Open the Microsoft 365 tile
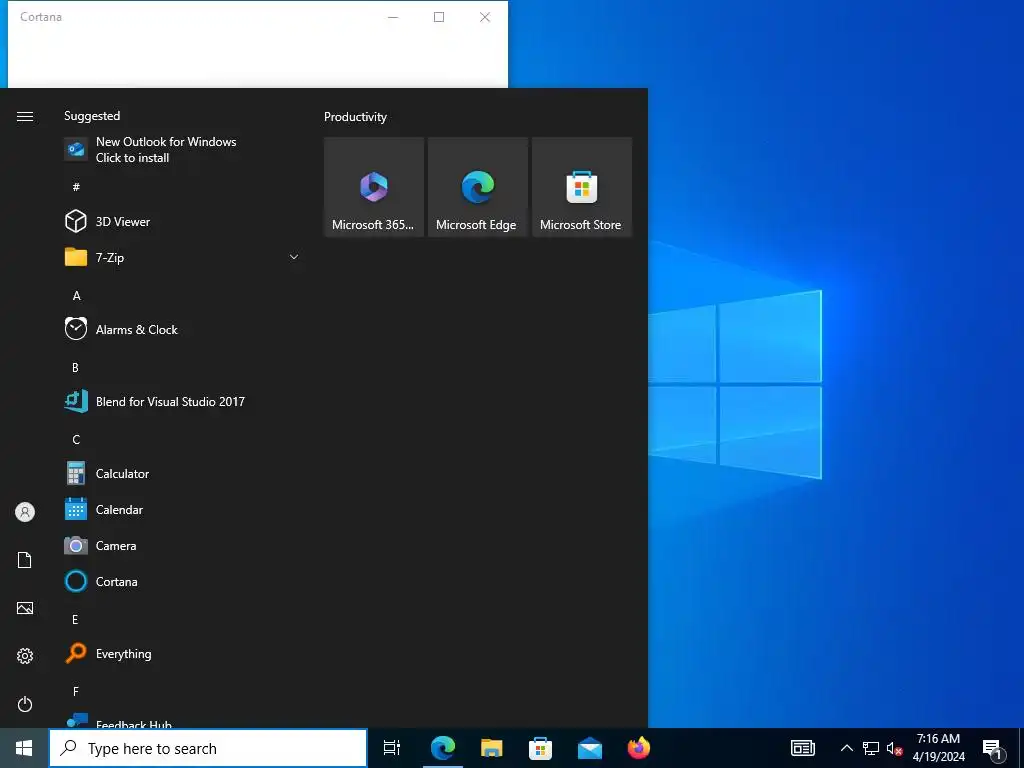 [374, 187]
